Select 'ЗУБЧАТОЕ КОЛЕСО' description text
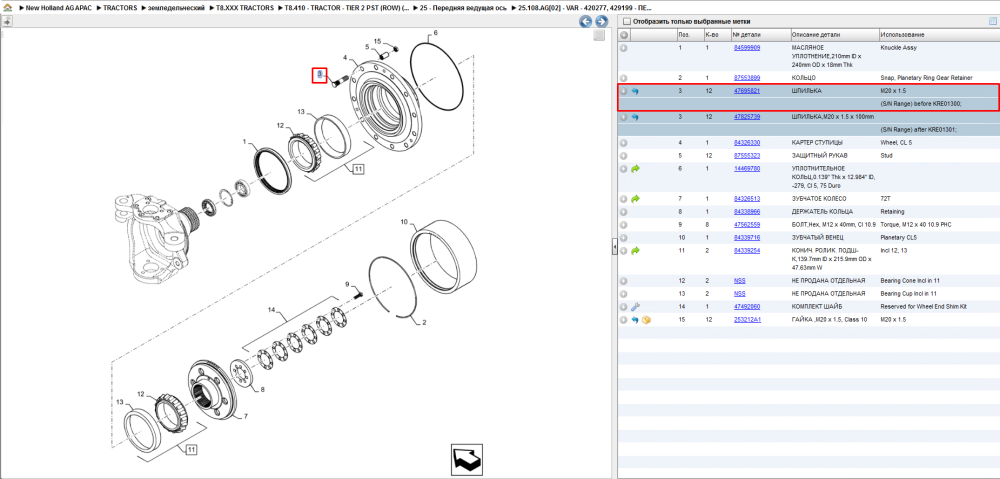Viewport: 1000px width, 479px height. point(820,199)
